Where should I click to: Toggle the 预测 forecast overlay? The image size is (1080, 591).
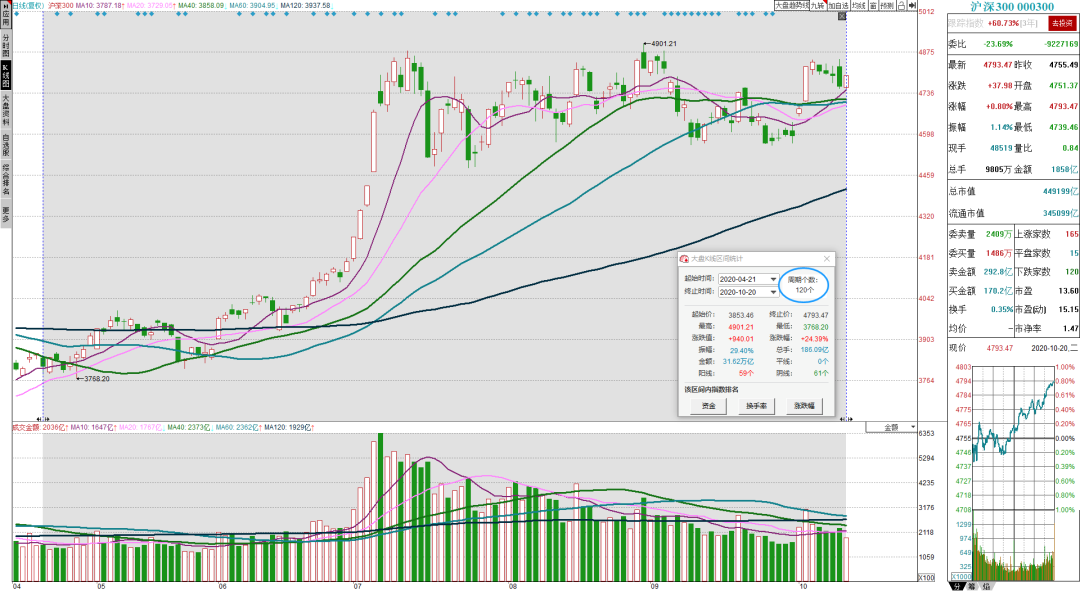(888, 5)
